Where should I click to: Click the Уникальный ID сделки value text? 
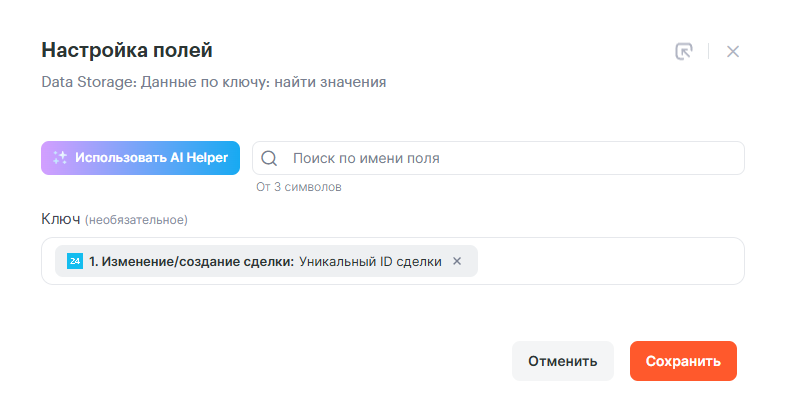click(370, 261)
